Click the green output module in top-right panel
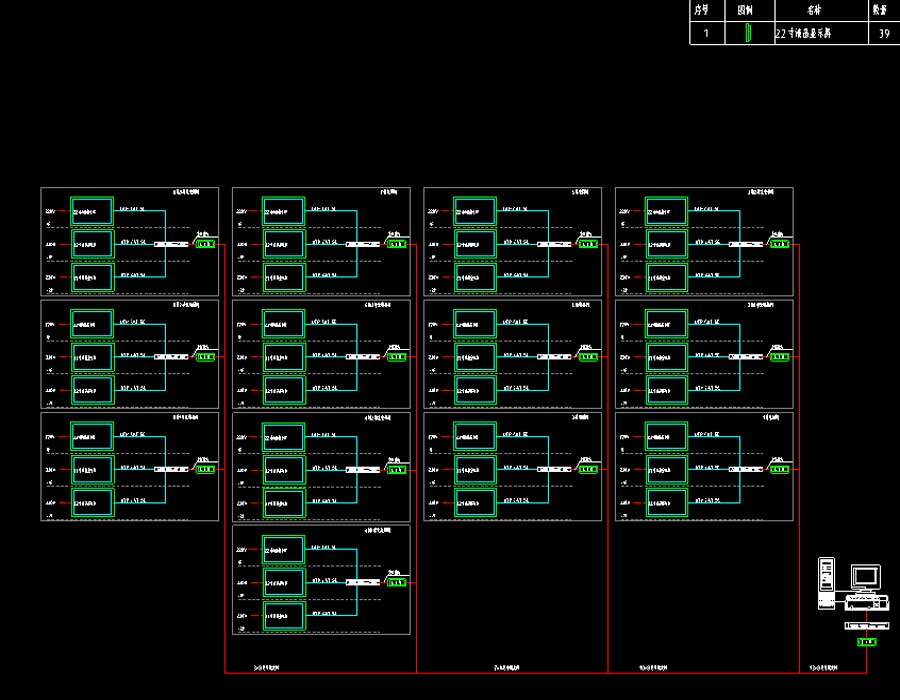This screenshot has width=900, height=700. point(779,244)
